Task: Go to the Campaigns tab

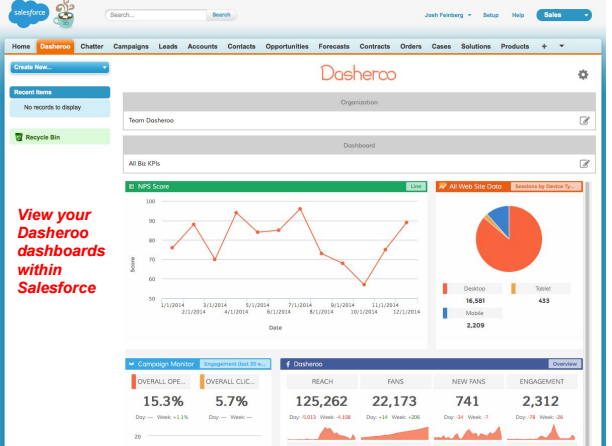Action: click(131, 46)
